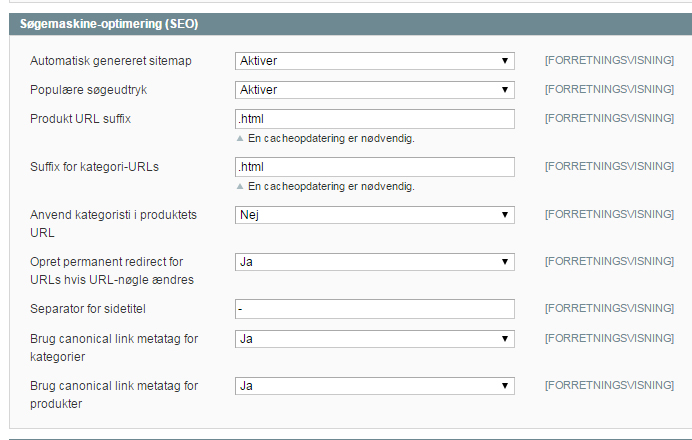Open the Automatisk genereret sitemap dropdown
Viewport: 692px width, 440px height.
pos(375,61)
